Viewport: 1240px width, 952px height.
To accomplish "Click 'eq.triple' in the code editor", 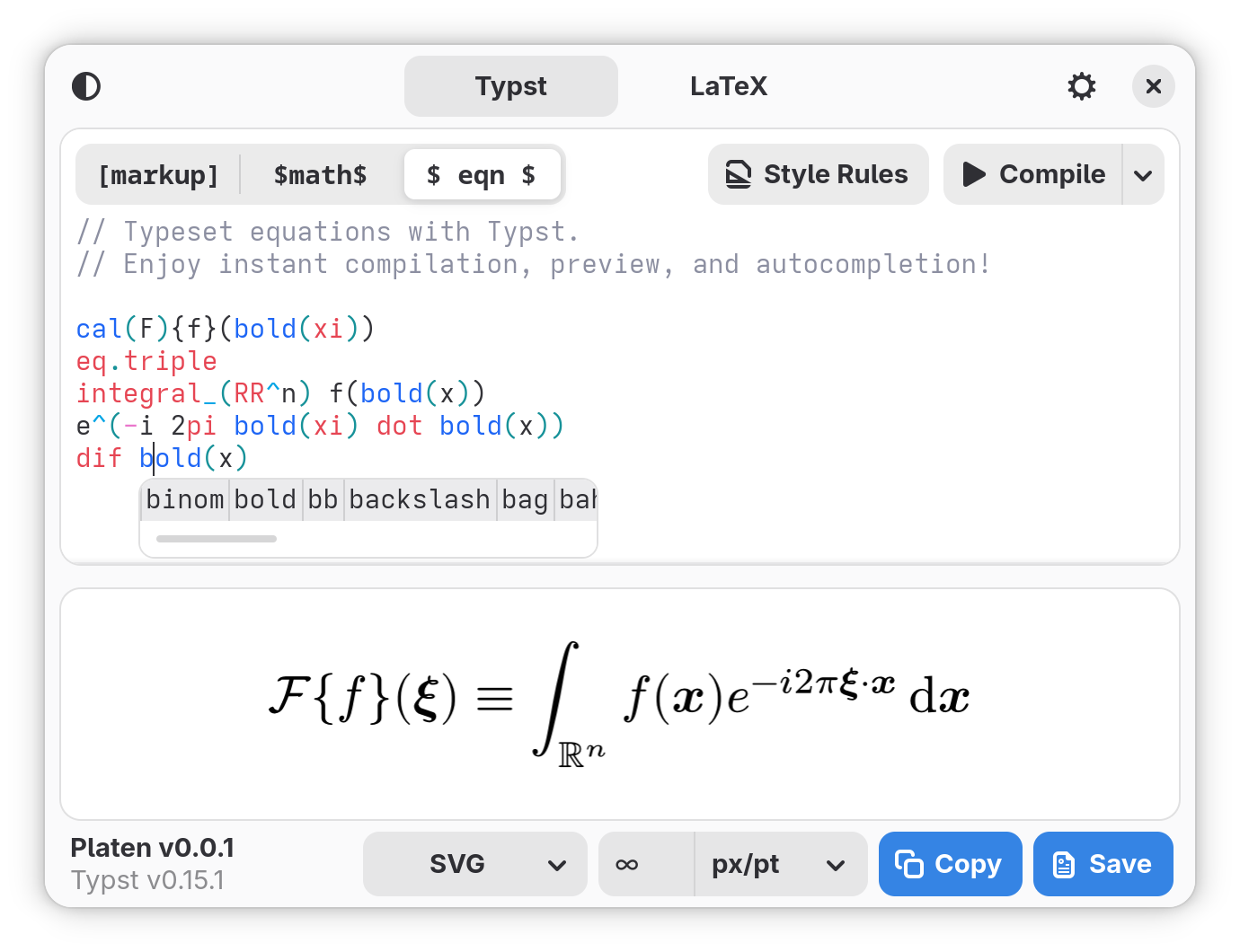I will tap(146, 361).
